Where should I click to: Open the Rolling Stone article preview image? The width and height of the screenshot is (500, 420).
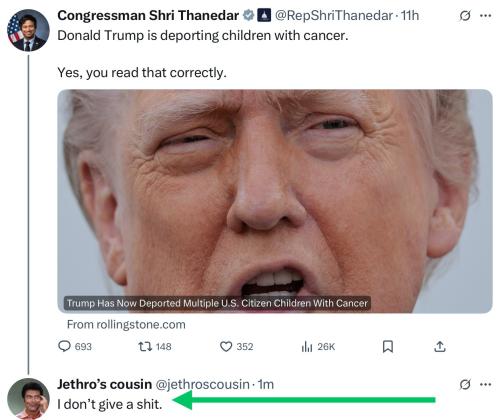(275, 201)
